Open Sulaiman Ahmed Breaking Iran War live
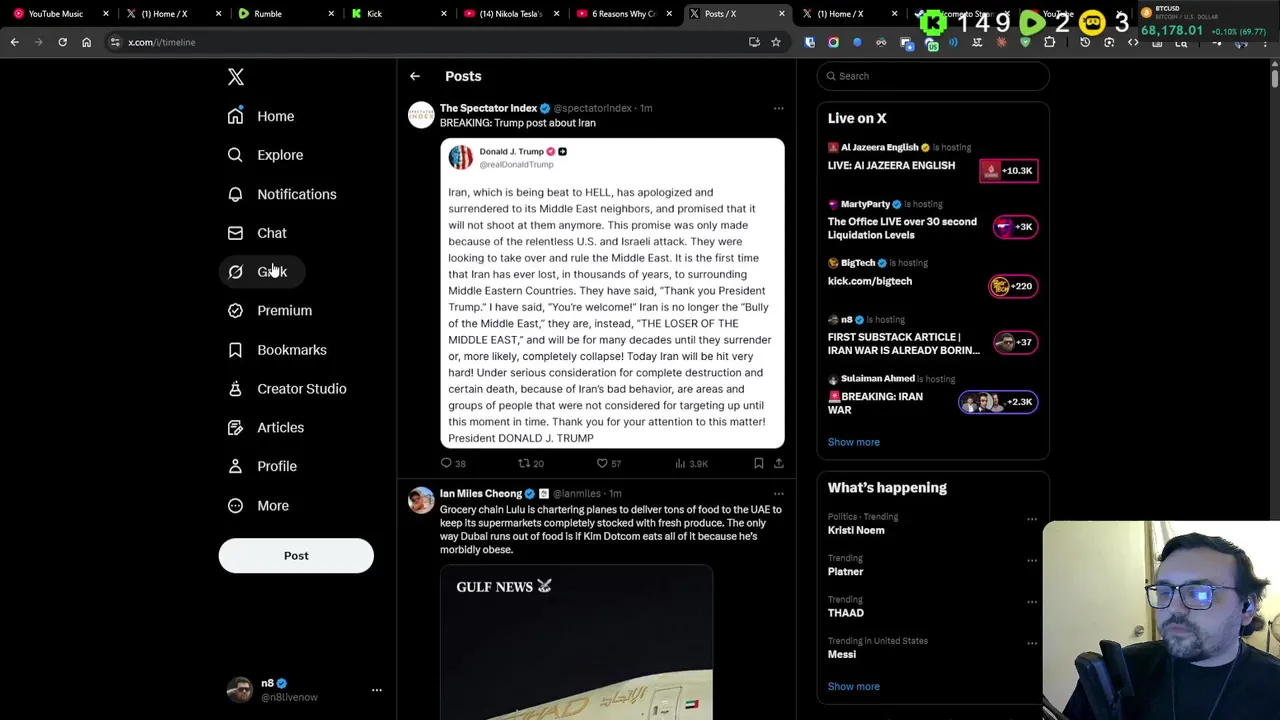This screenshot has height=720, width=1280. 932,396
